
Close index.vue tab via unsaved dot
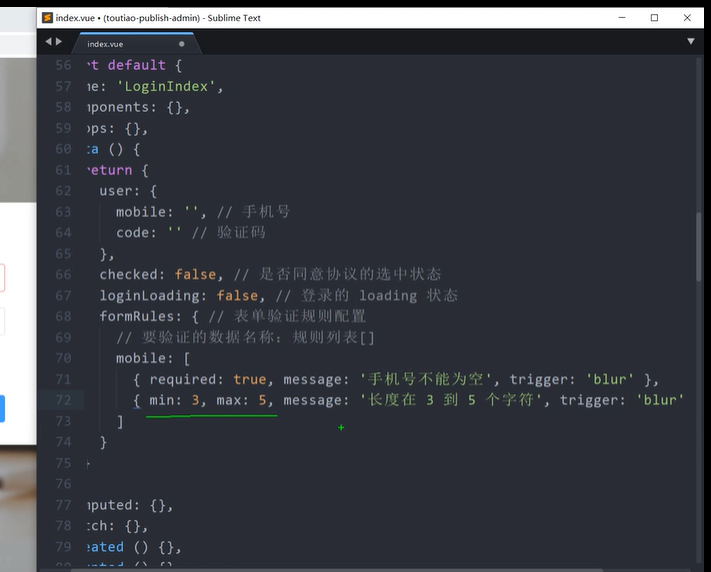point(181,44)
